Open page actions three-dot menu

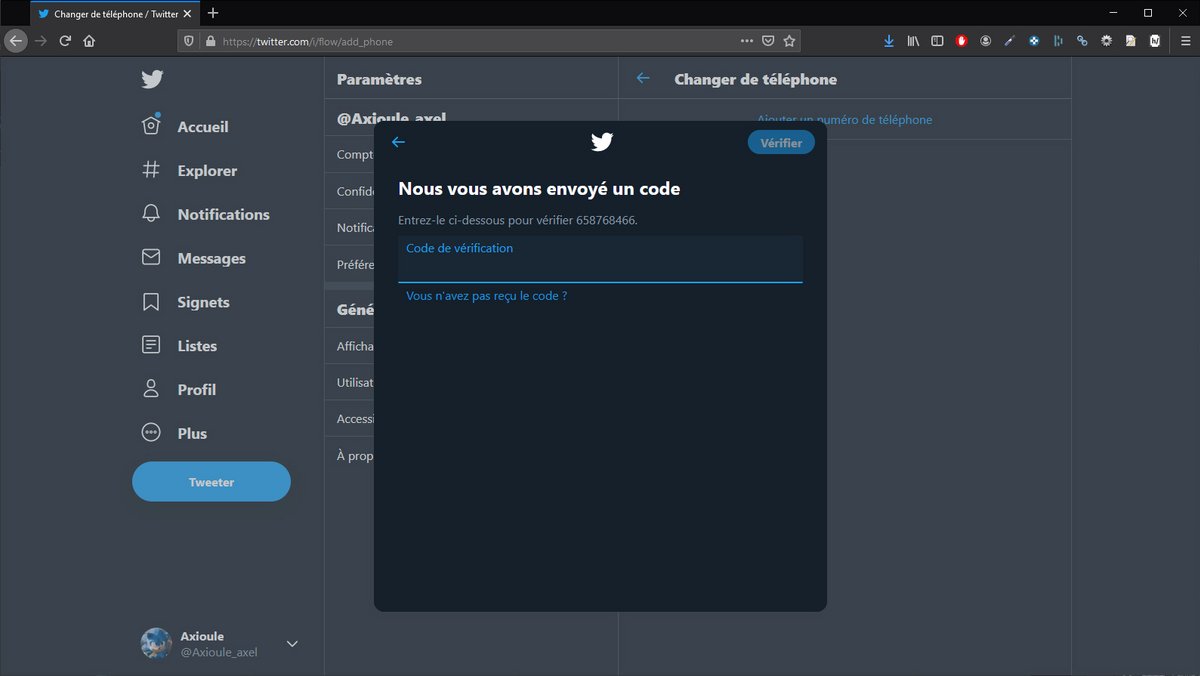[x=747, y=41]
